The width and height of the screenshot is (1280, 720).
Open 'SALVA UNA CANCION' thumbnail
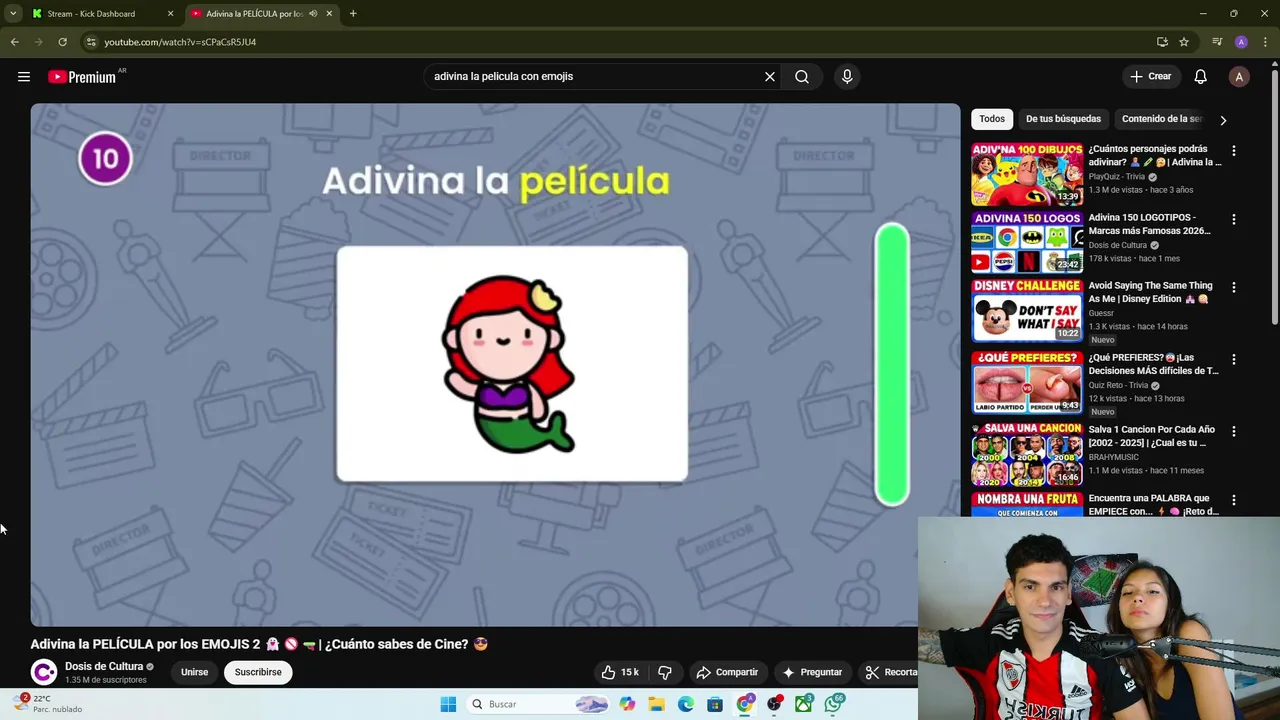click(1027, 454)
